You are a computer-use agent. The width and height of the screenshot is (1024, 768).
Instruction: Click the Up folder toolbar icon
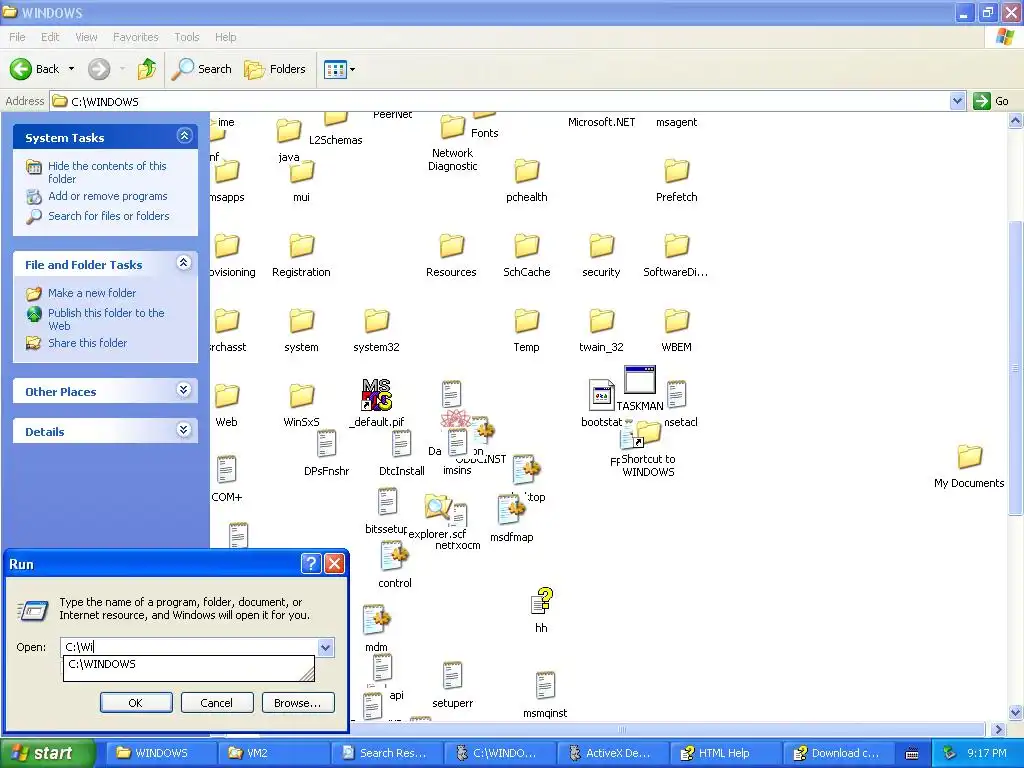tap(147, 69)
